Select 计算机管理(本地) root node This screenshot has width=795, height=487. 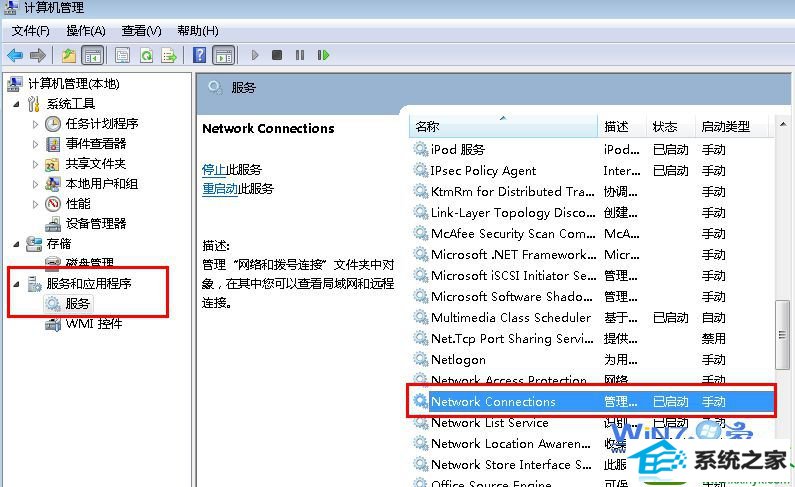tap(74, 84)
